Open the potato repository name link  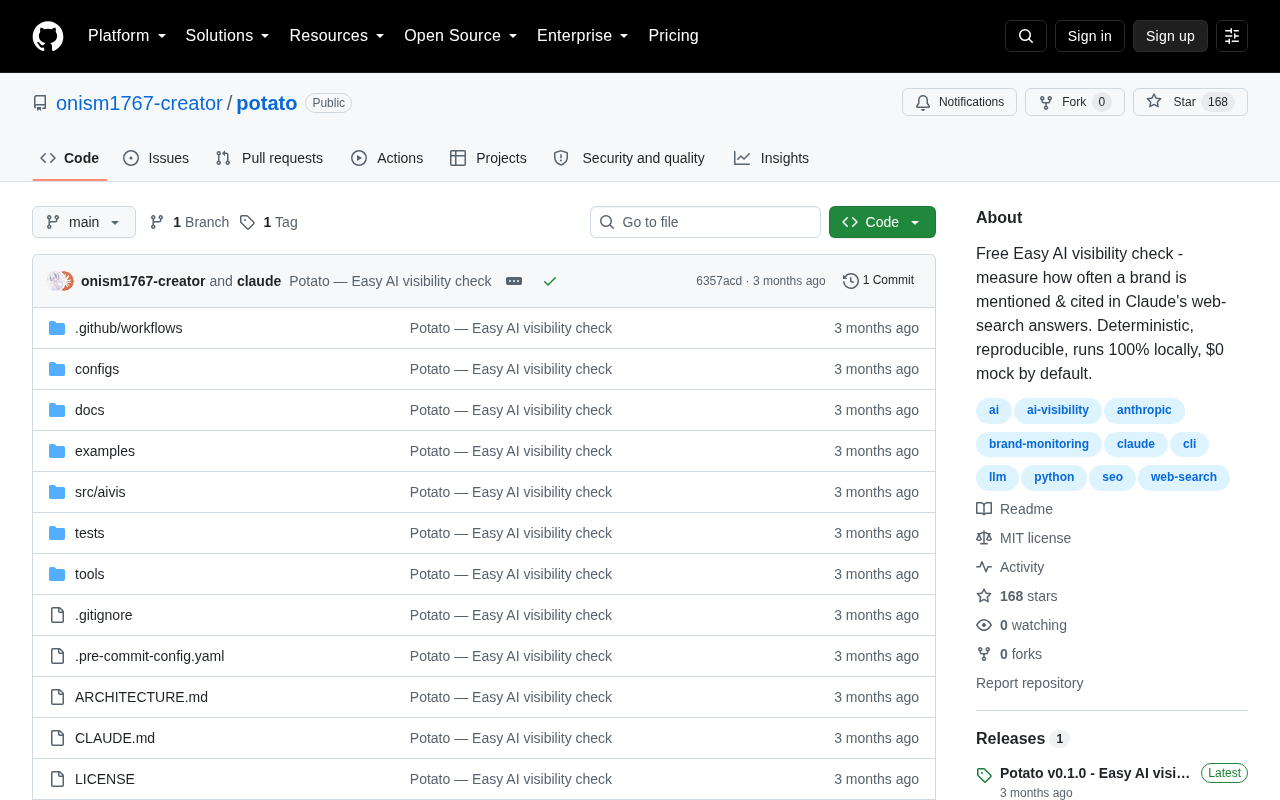267,103
